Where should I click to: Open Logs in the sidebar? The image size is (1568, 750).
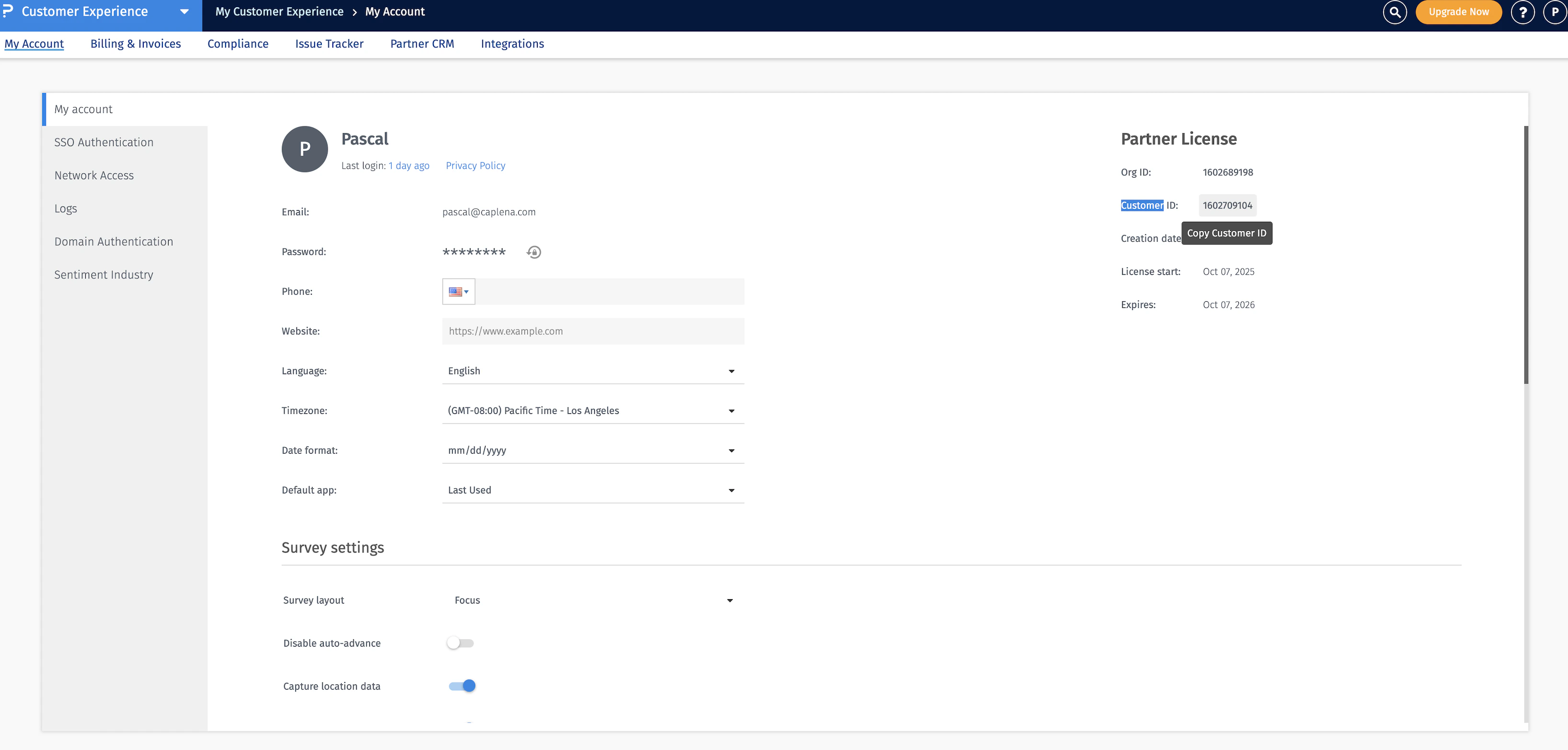pos(125,209)
